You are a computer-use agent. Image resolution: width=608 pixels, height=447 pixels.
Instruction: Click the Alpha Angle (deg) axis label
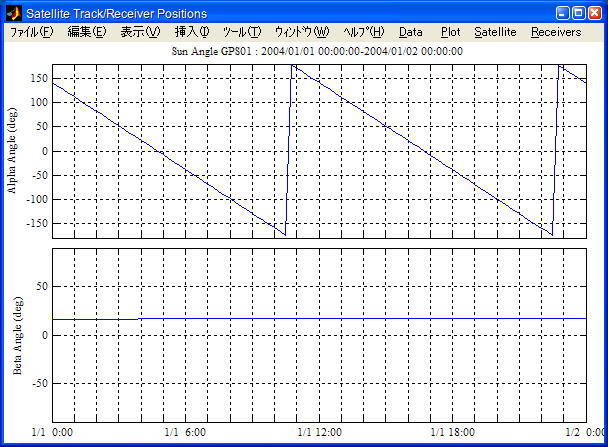[x=14, y=149]
